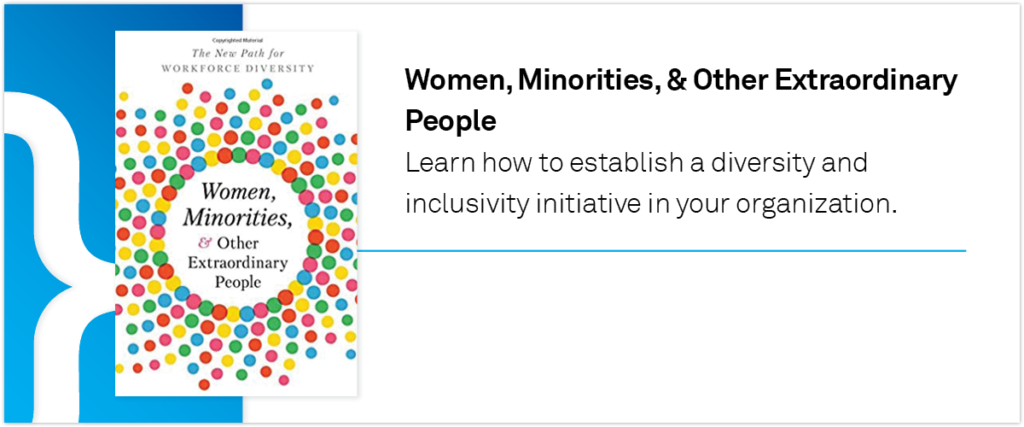Viewport: 1024px width, 427px height.
Task: Click 'The New Path for' subtitle on cover
Action: (x=236, y=53)
